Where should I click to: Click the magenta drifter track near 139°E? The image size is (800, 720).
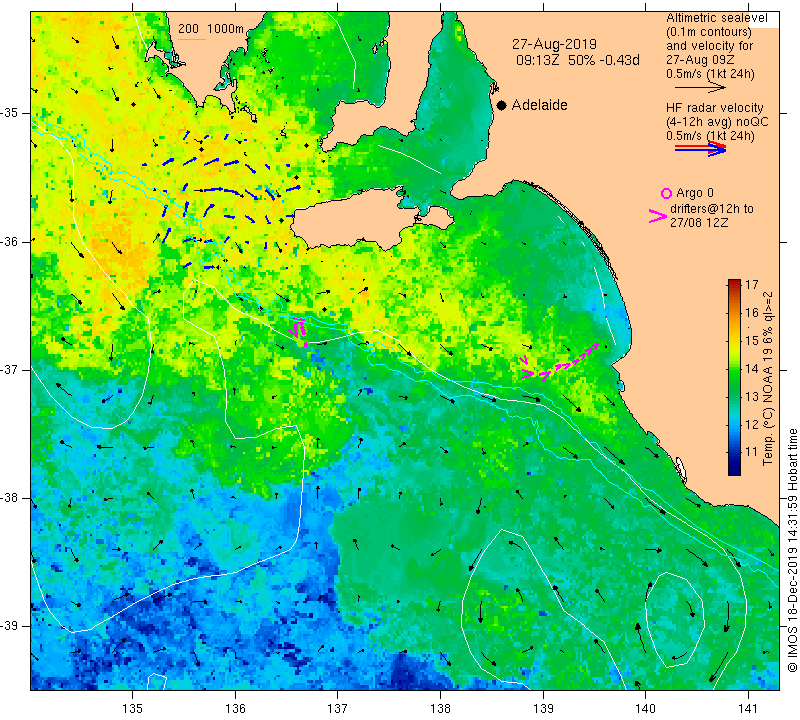[559, 364]
